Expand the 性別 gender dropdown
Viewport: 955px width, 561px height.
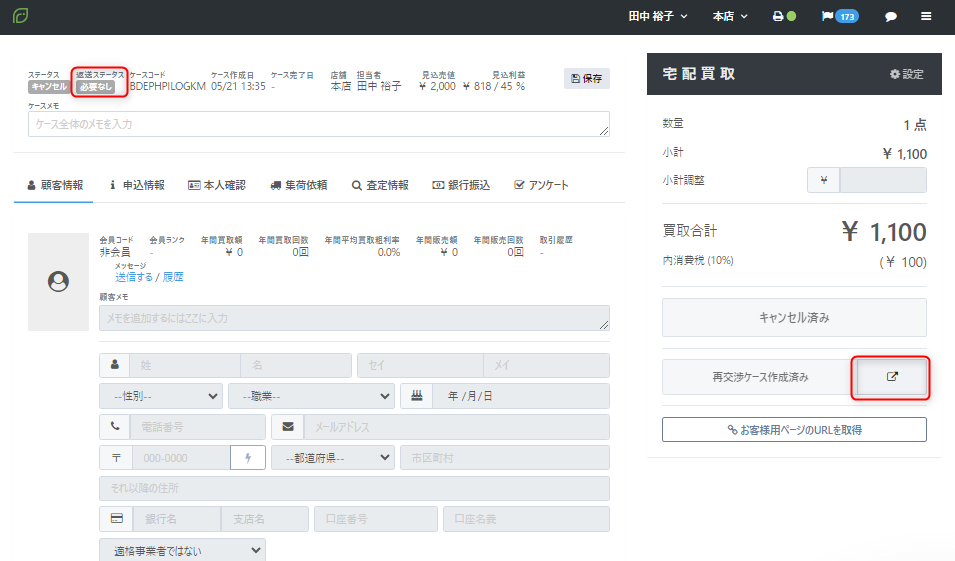click(x=160, y=396)
